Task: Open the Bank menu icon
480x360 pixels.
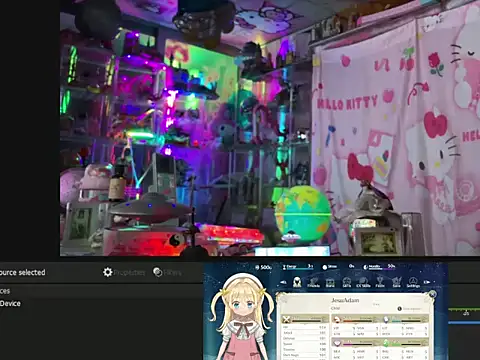Action: [x=330, y=283]
